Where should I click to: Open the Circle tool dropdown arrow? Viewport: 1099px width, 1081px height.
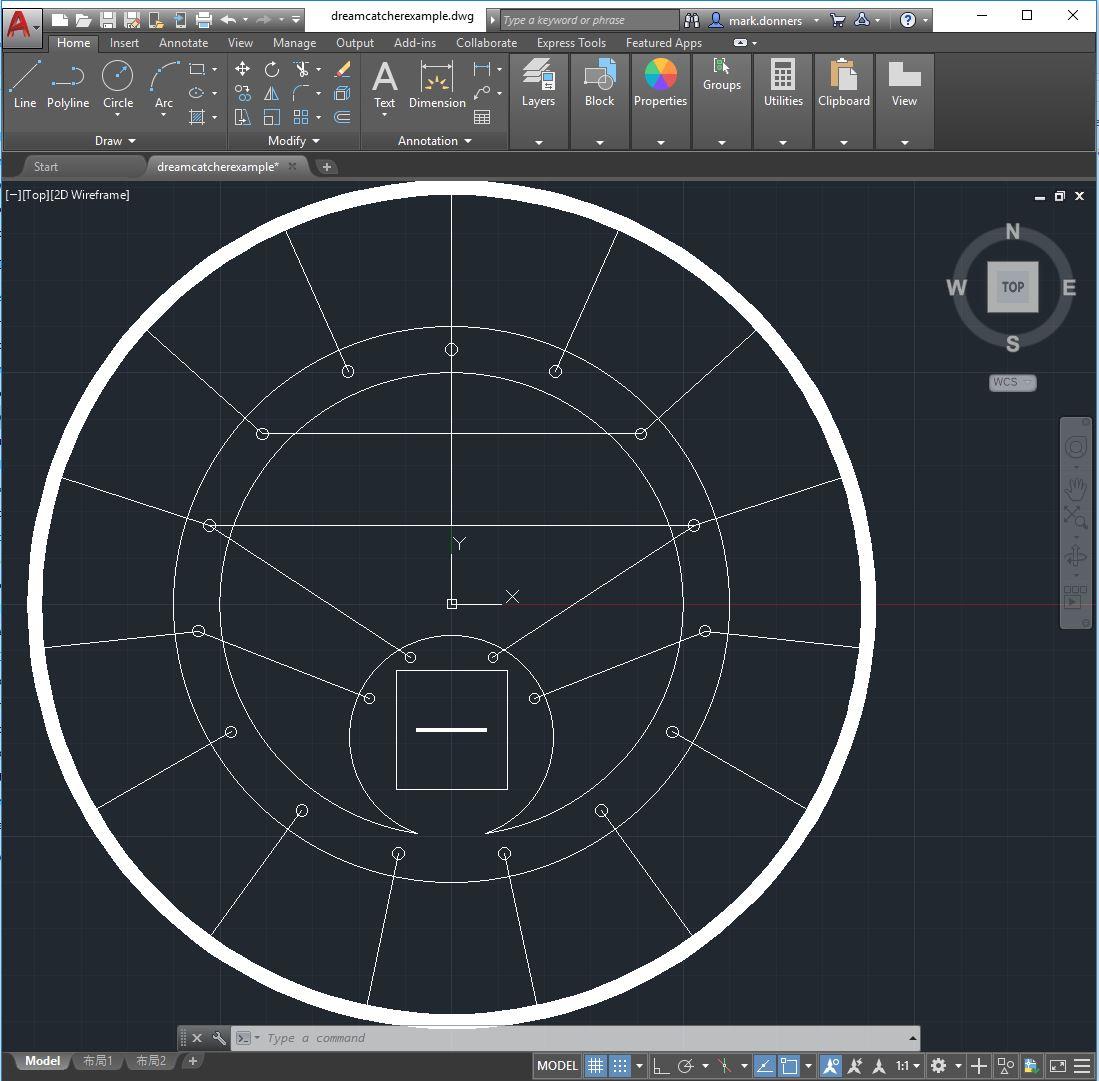point(118,115)
